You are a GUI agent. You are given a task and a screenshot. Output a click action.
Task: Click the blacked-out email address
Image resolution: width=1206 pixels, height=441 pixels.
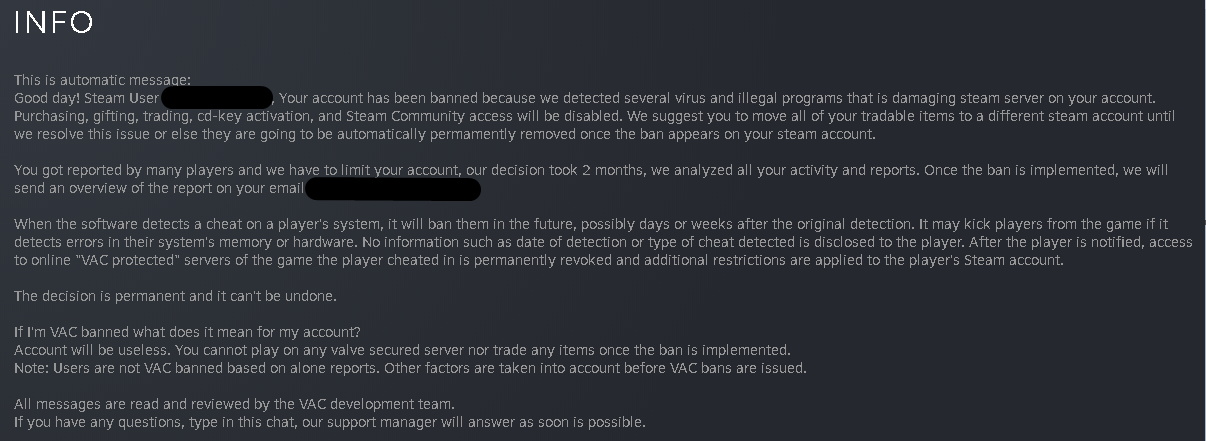tap(393, 189)
